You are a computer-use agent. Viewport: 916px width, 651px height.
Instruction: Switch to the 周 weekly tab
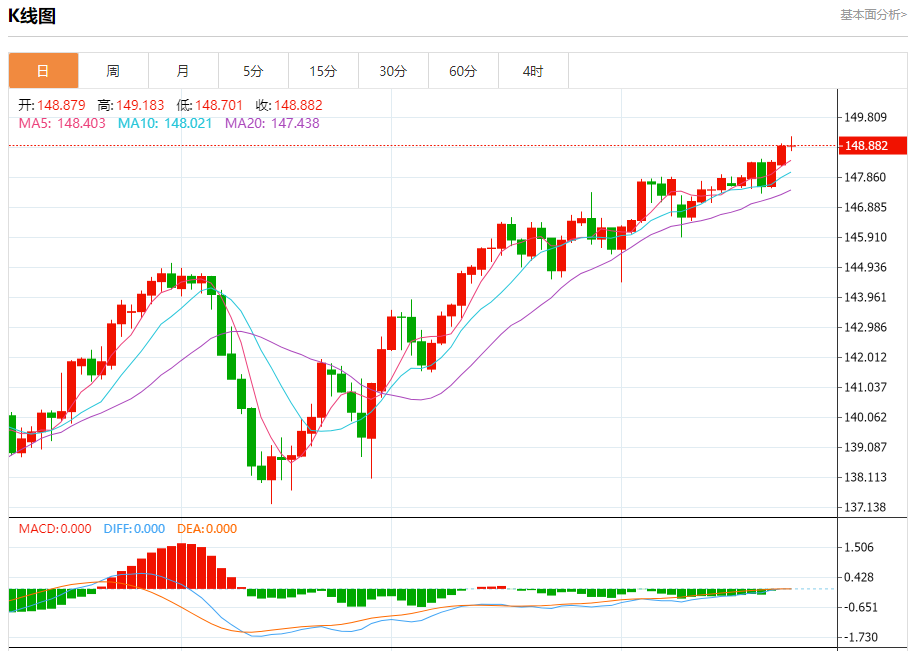point(113,71)
